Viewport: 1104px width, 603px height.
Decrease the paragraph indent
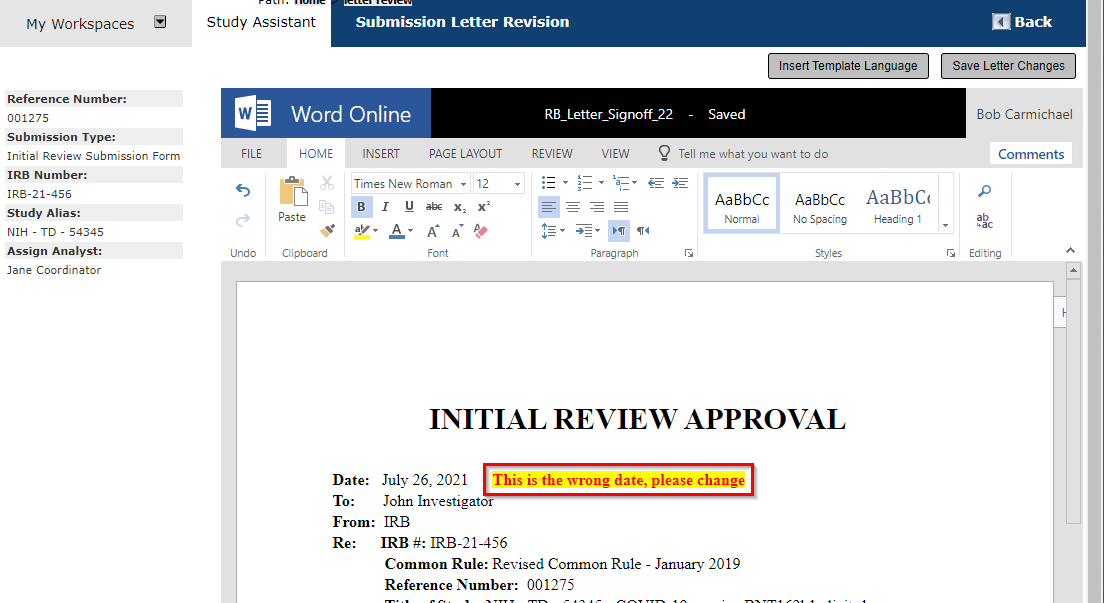(x=656, y=183)
